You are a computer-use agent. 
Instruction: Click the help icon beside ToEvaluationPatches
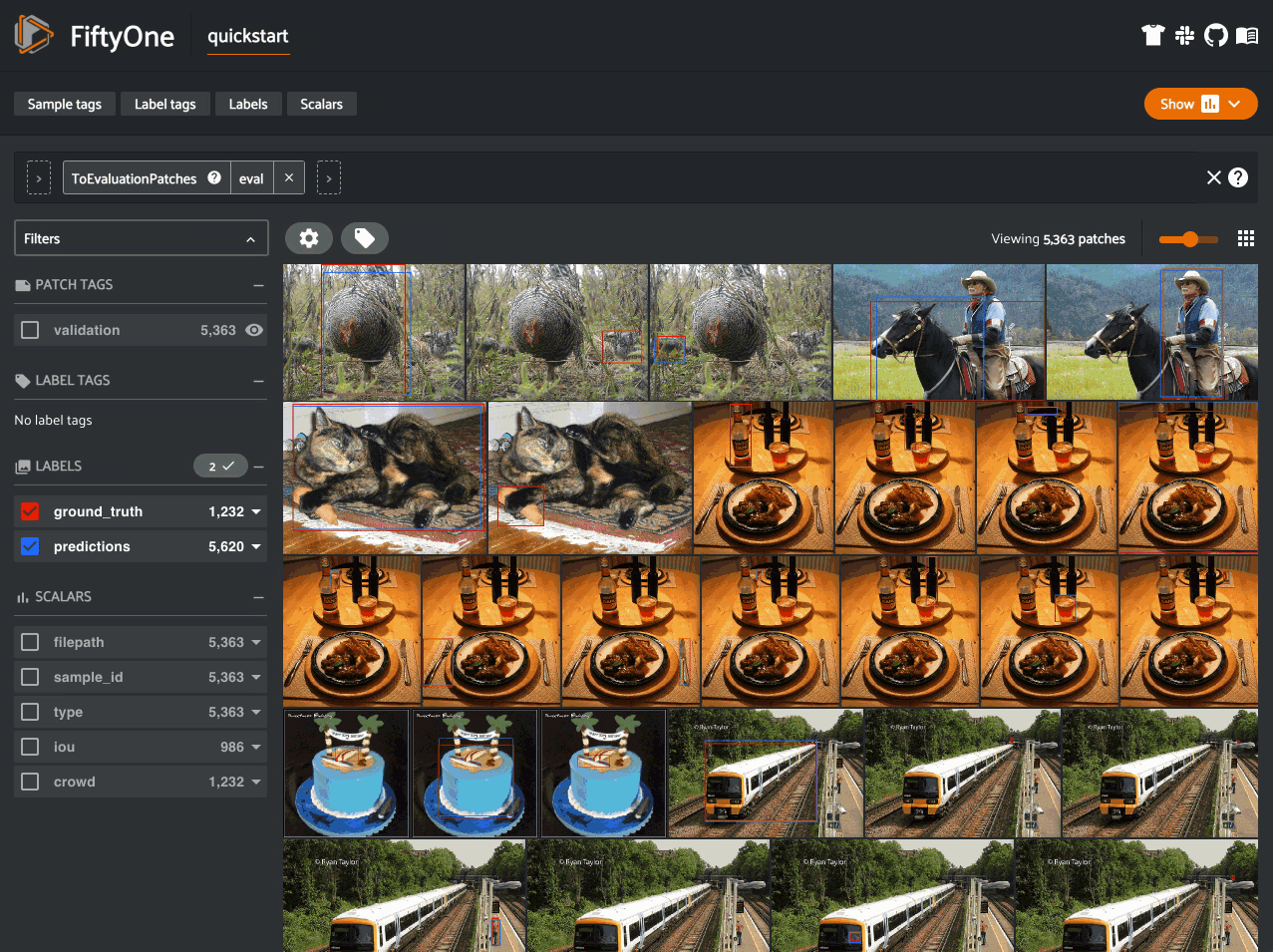coord(214,177)
